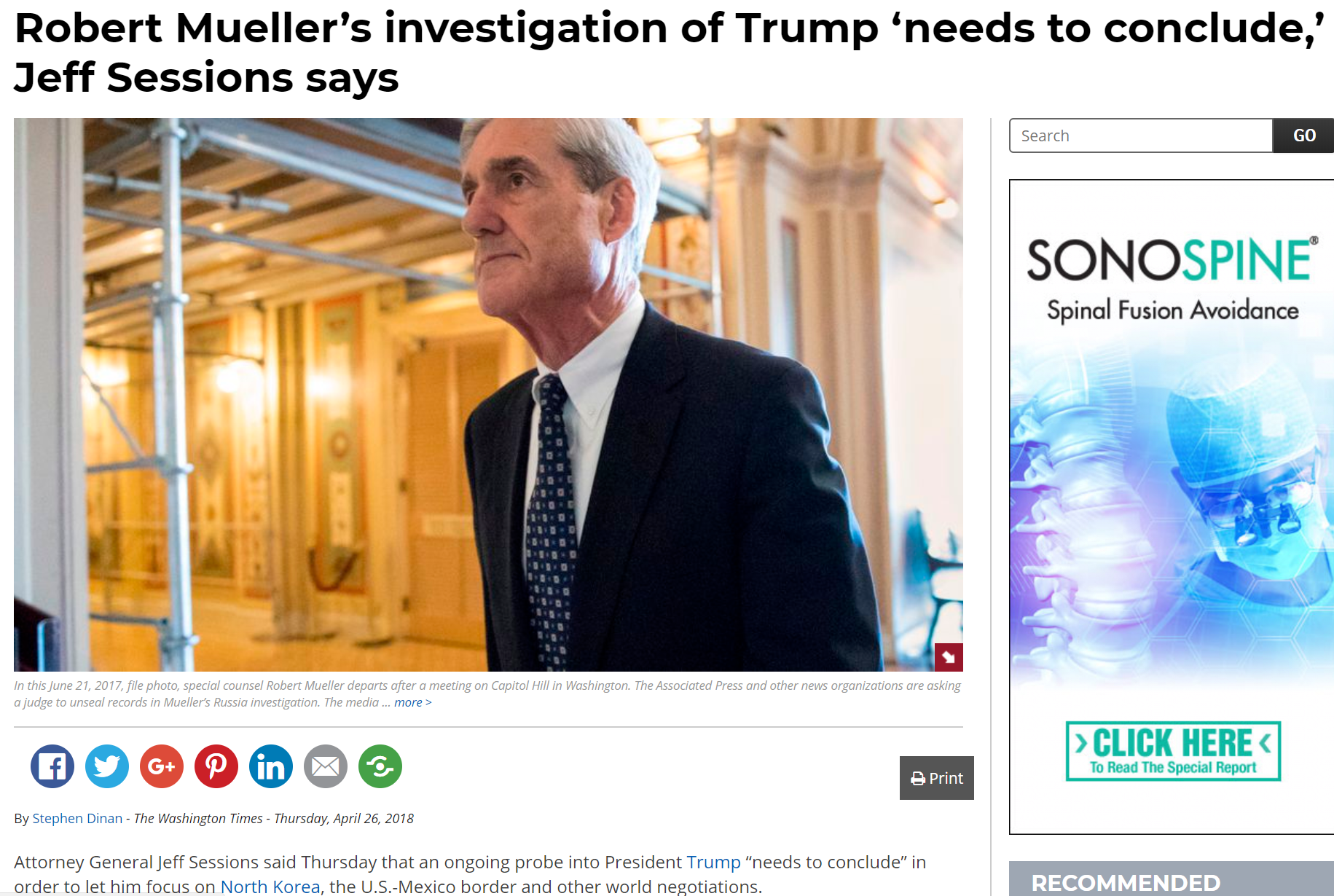The image size is (1334, 896).
Task: Open Stephen Dinan author link
Action: click(x=77, y=818)
